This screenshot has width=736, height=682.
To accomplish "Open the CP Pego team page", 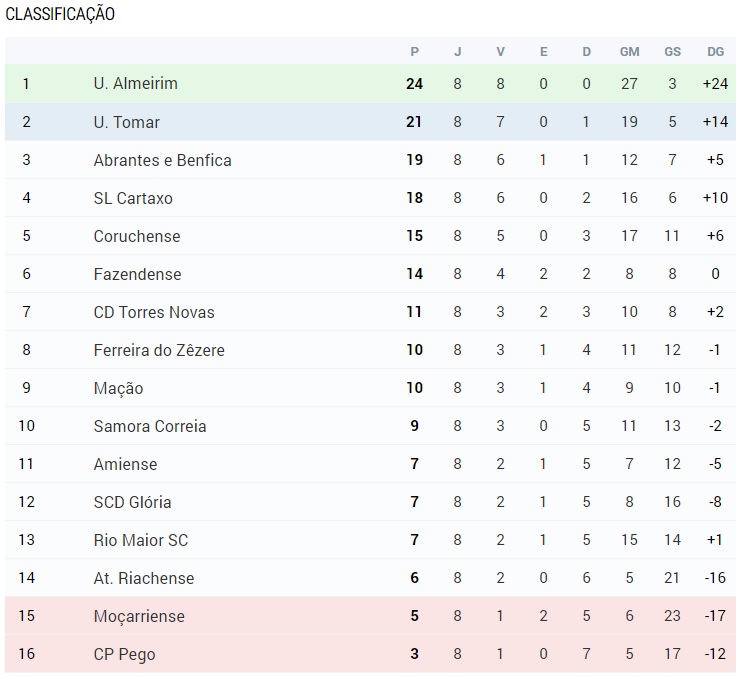I will tap(124, 654).
